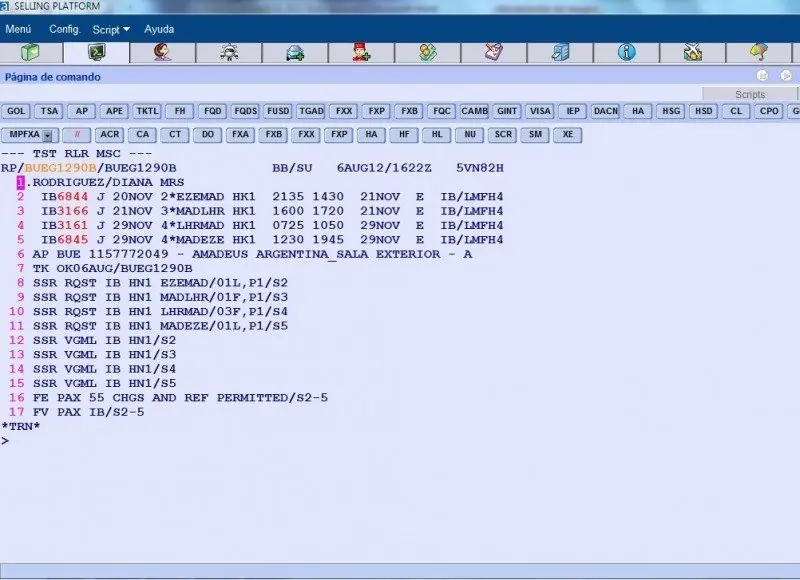This screenshot has width=800, height=580.
Task: Switch to the Scripts tab
Action: tap(749, 95)
